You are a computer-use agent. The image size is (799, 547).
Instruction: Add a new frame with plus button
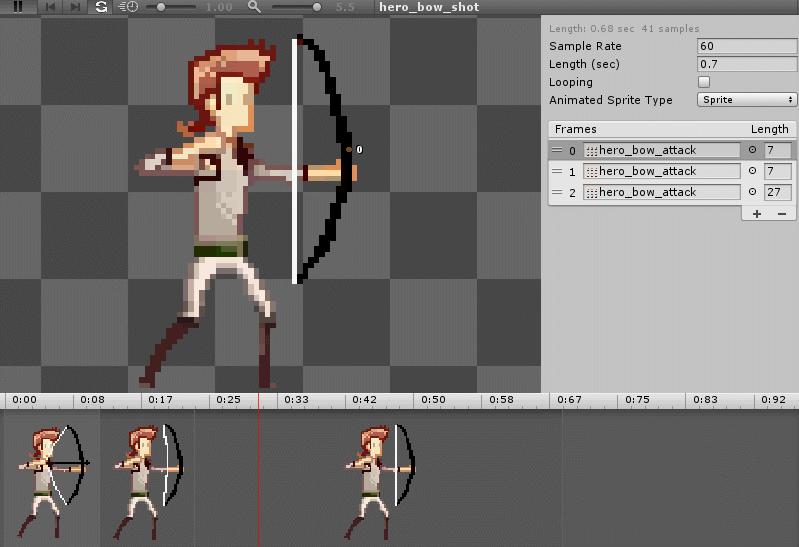click(x=756, y=214)
